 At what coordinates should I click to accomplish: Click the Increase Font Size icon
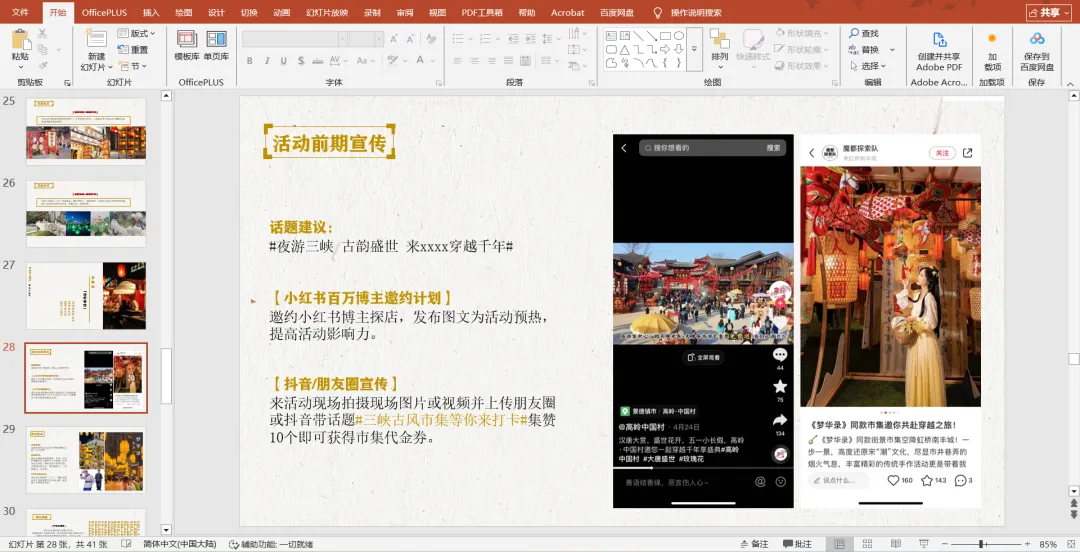[394, 39]
